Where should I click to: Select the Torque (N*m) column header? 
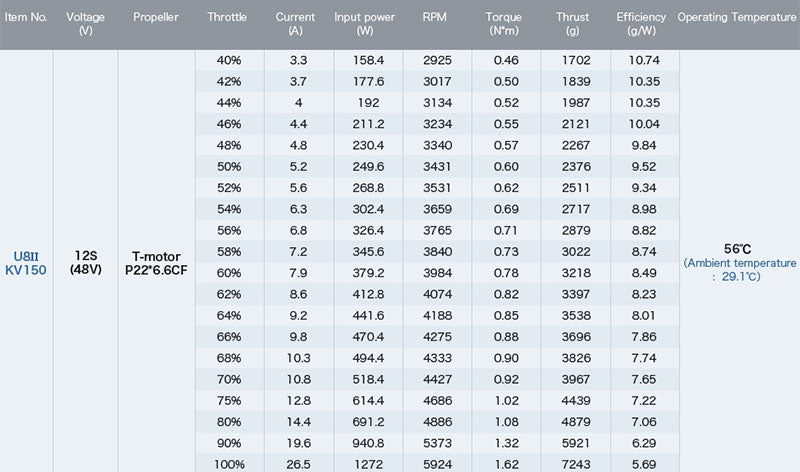[503, 25]
